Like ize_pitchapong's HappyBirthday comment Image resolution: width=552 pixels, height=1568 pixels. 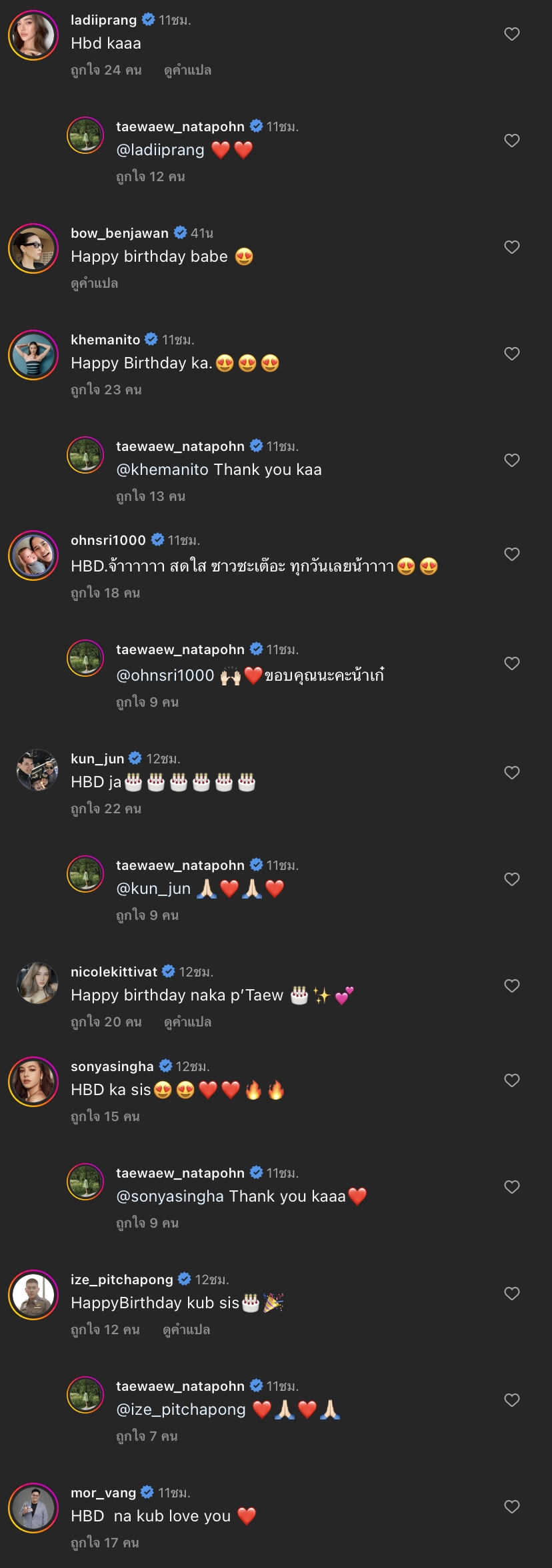(x=511, y=1294)
